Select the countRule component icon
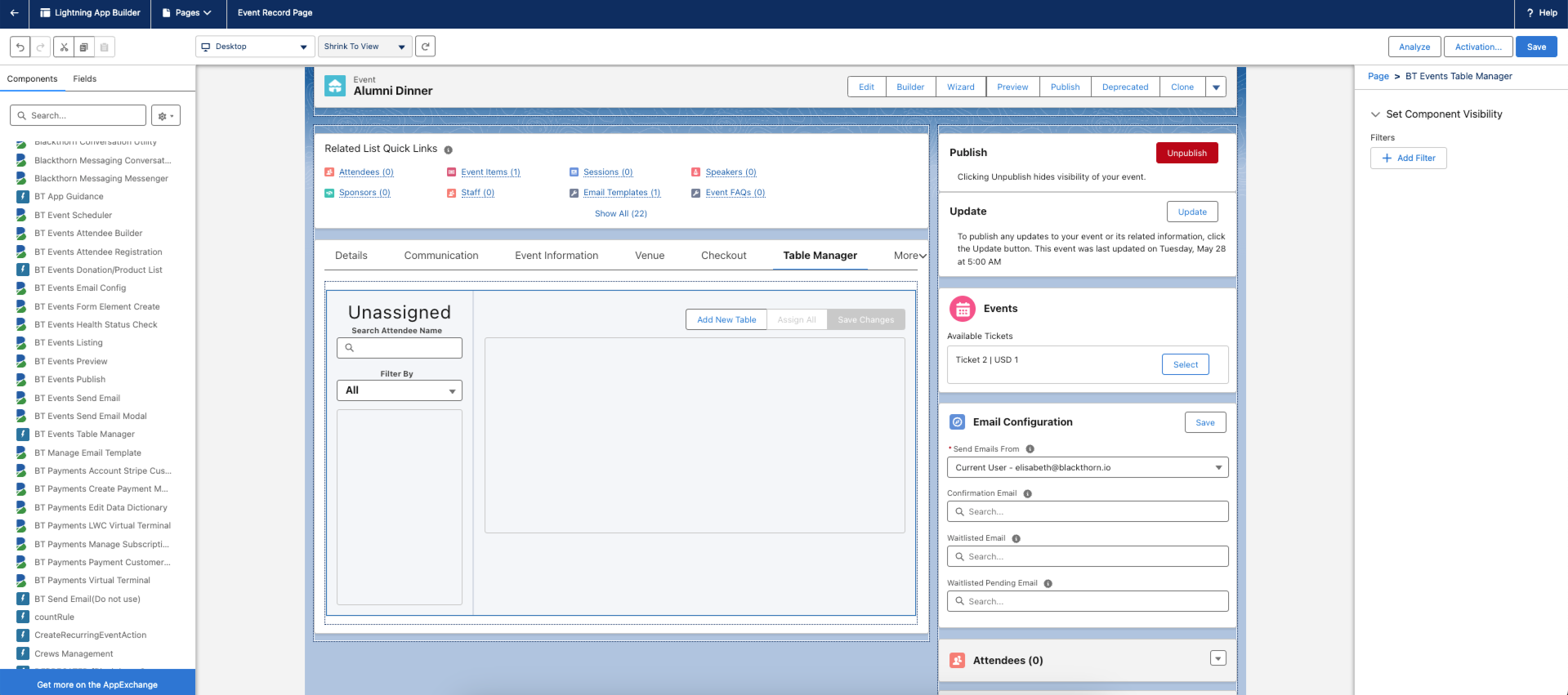Image resolution: width=1568 pixels, height=695 pixels. [x=23, y=617]
